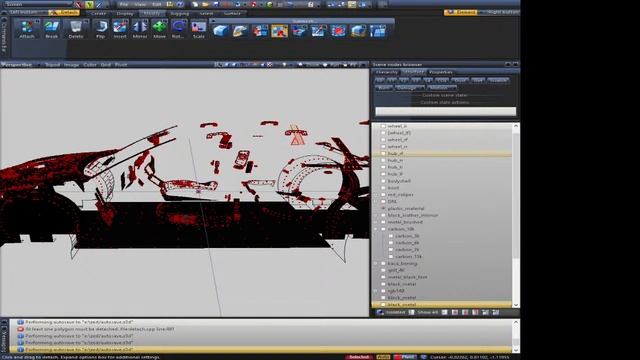Click the Show all button
The width and height of the screenshot is (640, 360).
[x=423, y=312]
